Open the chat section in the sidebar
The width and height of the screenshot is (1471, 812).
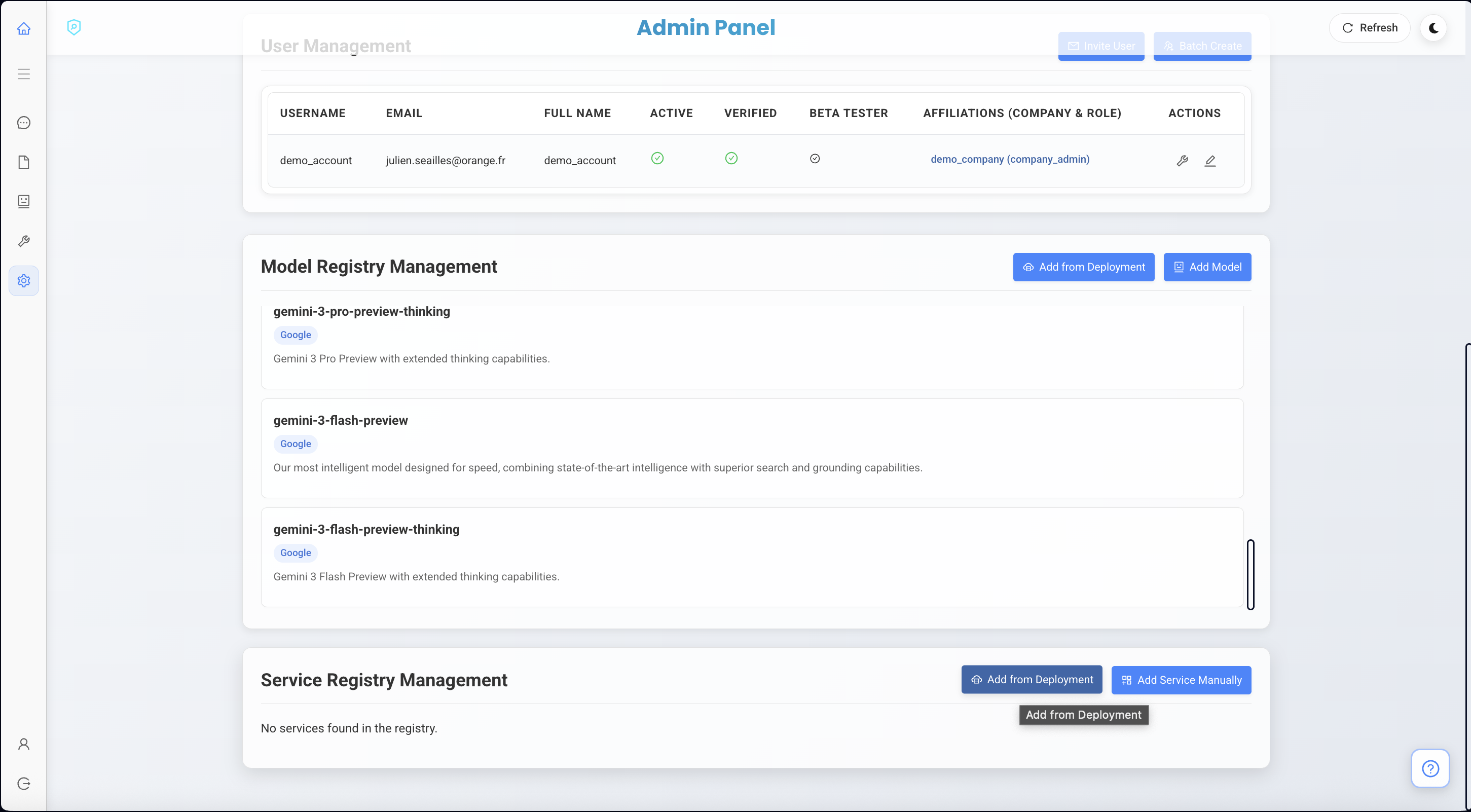[23, 122]
